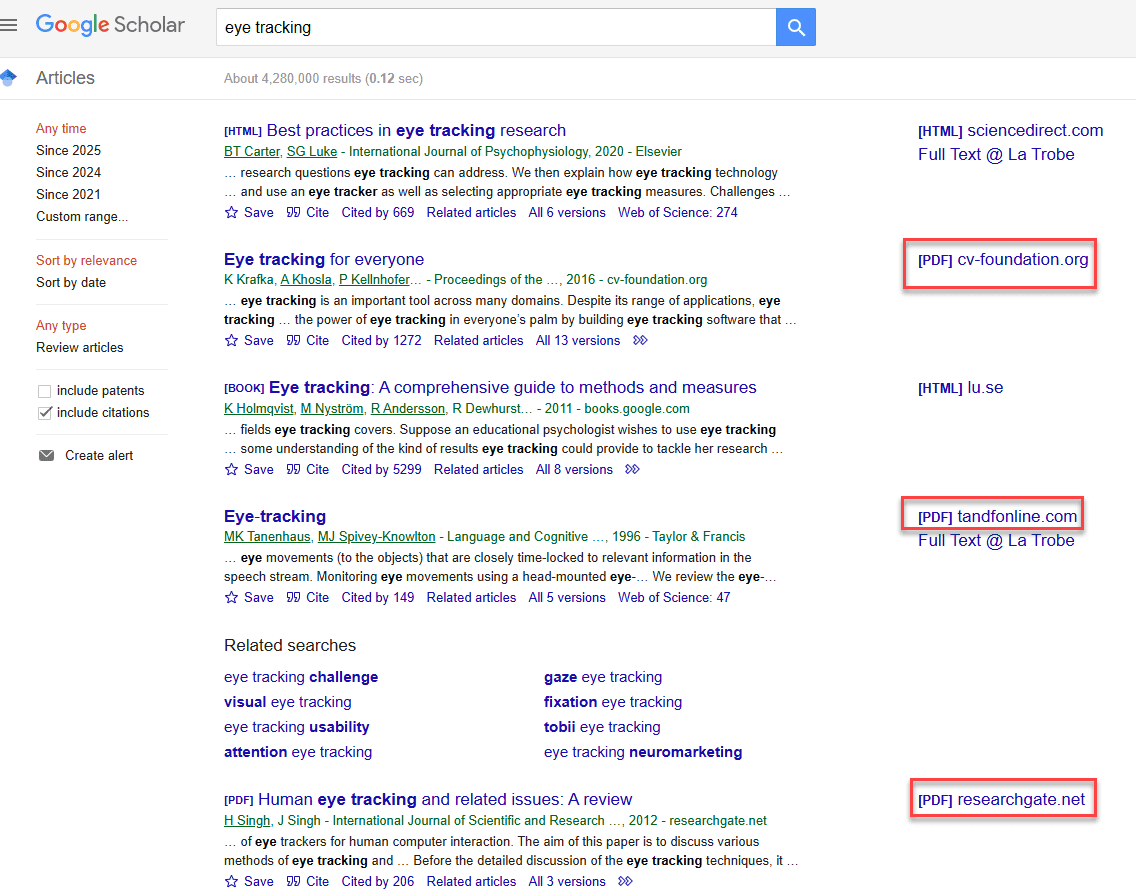The image size is (1136, 894).
Task: Open All 6 versions
Action: [567, 212]
